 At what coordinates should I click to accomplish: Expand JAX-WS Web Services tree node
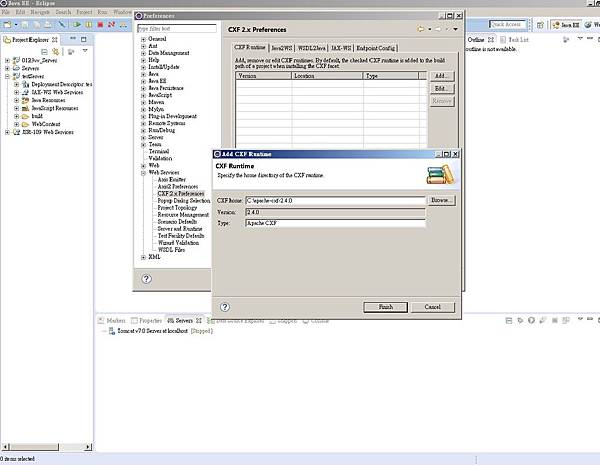(16, 92)
